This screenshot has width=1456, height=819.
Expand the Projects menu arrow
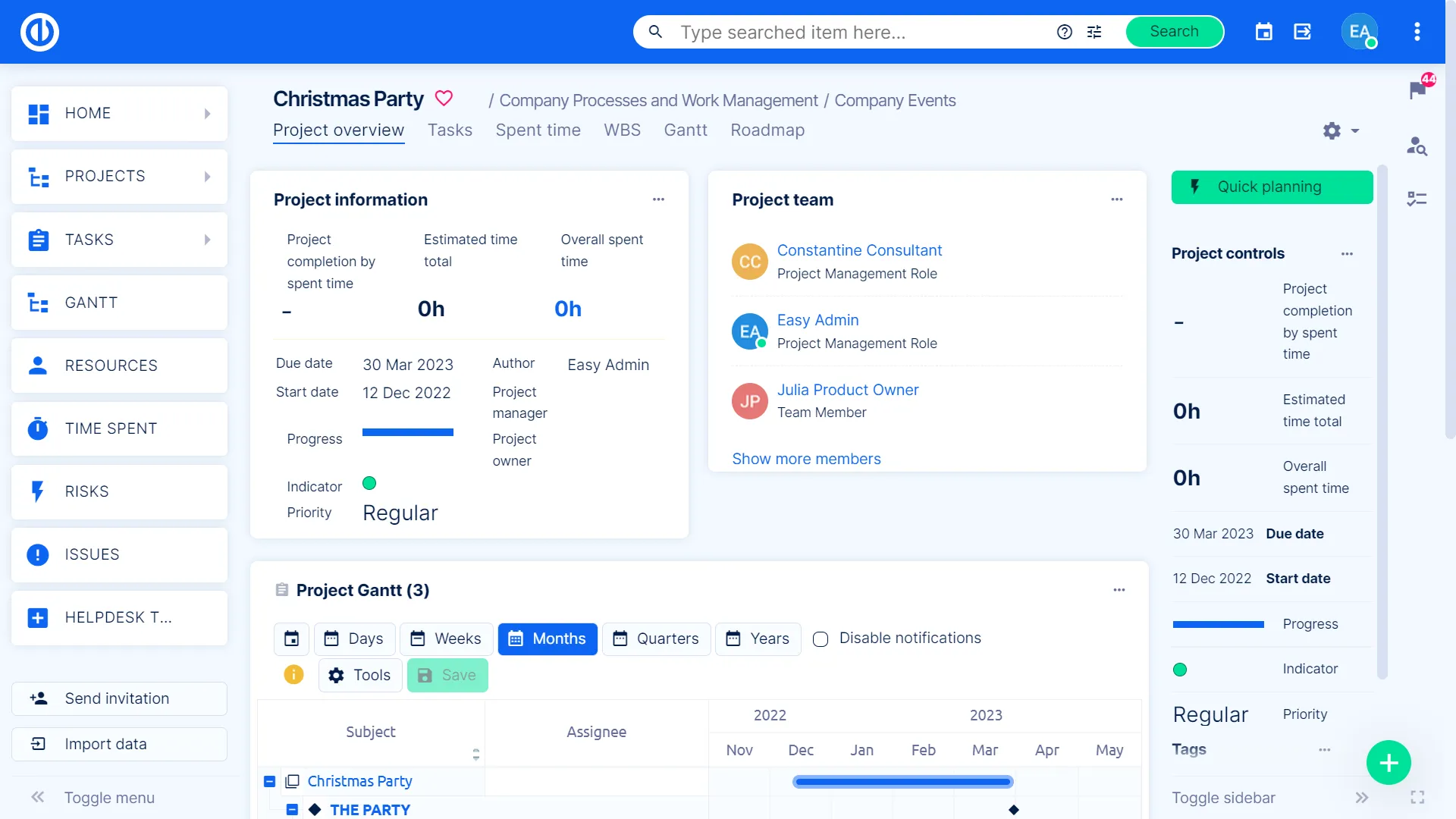click(x=208, y=177)
